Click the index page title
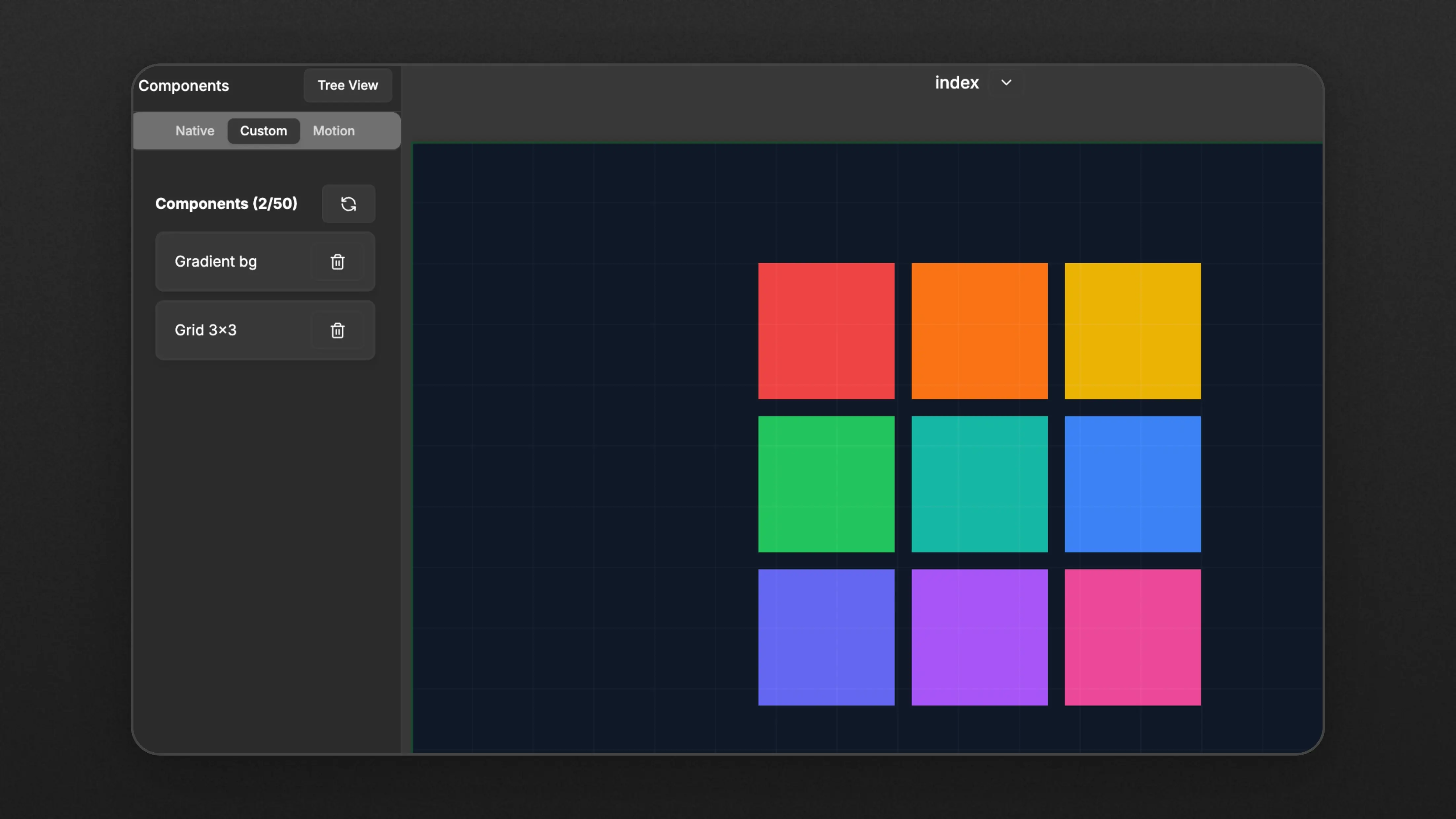1456x819 pixels. click(956, 83)
